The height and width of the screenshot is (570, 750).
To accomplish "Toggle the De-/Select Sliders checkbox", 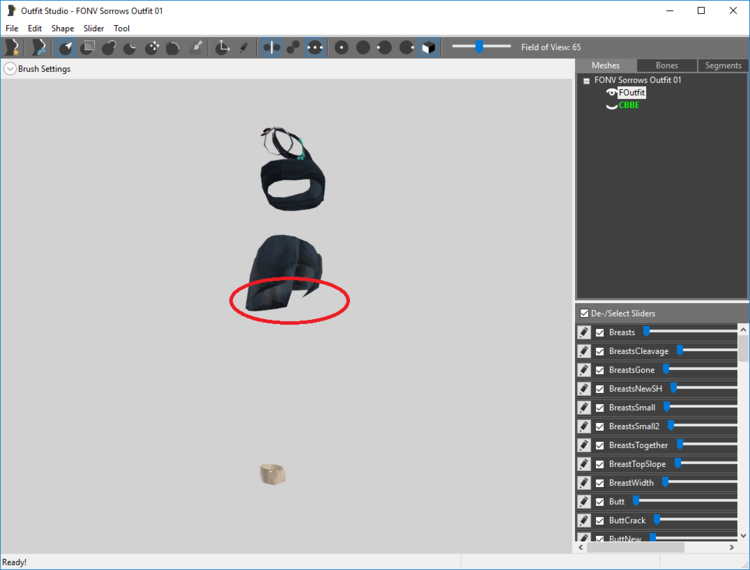I will (x=584, y=313).
